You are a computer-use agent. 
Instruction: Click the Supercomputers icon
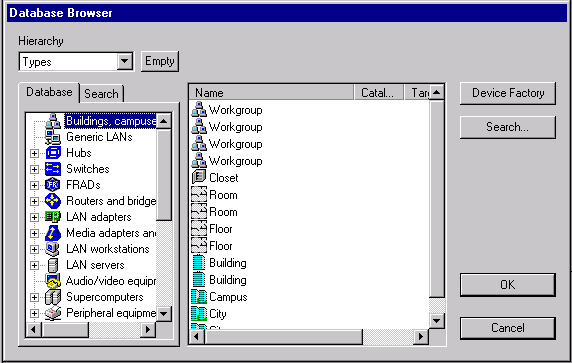pyautogui.click(x=53, y=297)
